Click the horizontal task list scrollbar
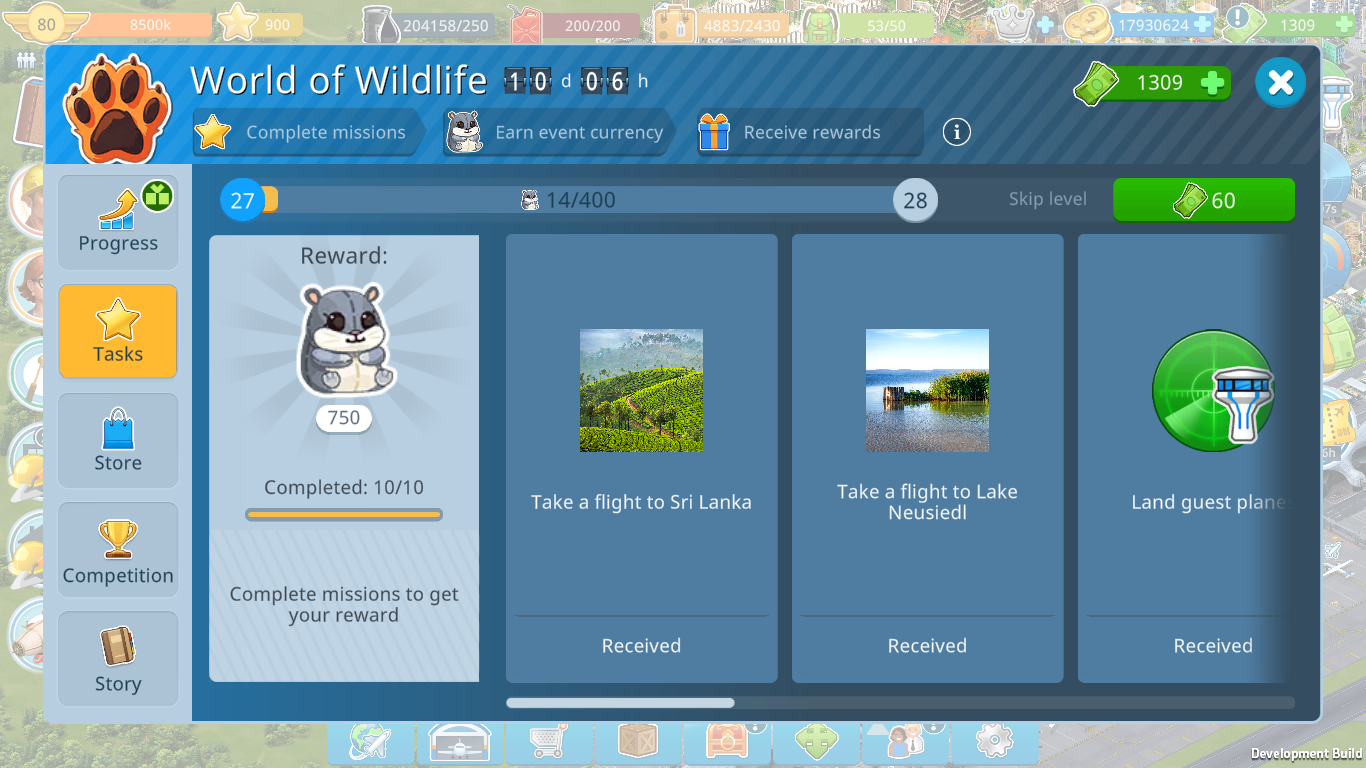This screenshot has height=768, width=1366. pos(620,703)
